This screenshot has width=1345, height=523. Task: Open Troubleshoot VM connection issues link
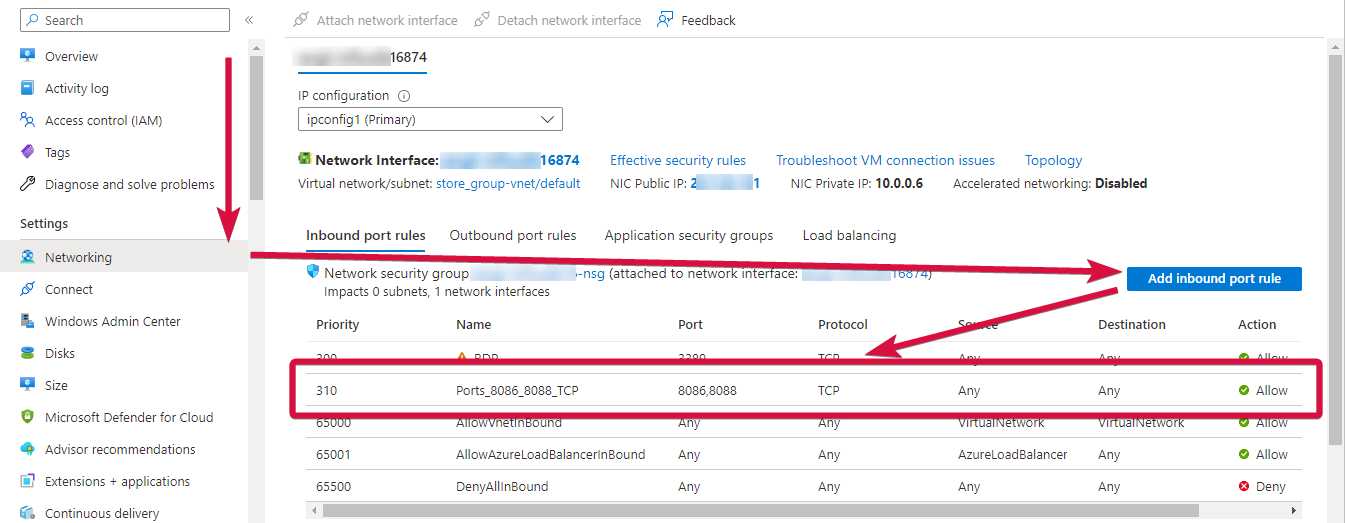coord(885,160)
